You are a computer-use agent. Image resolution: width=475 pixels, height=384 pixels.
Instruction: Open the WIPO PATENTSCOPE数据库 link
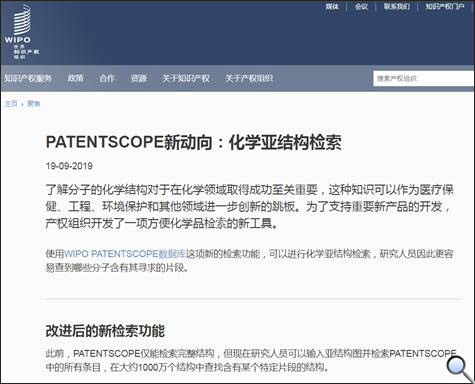tap(125, 254)
